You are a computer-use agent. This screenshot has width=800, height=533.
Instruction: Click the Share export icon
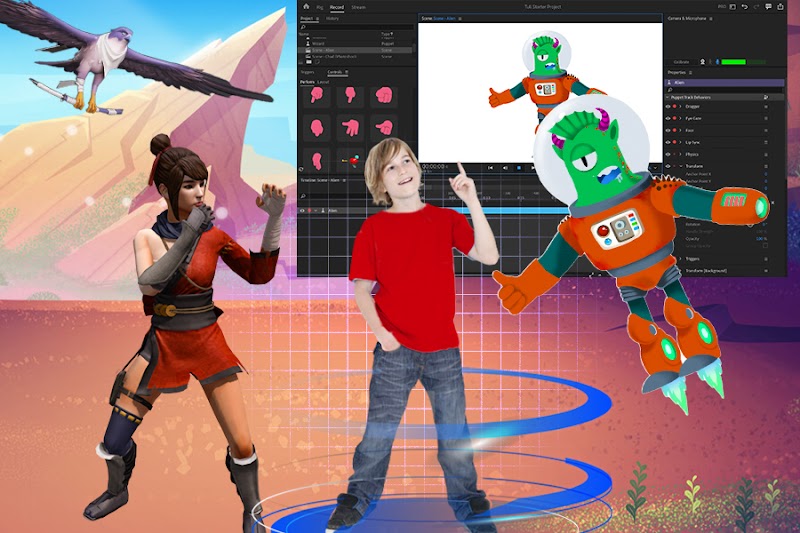coord(780,7)
